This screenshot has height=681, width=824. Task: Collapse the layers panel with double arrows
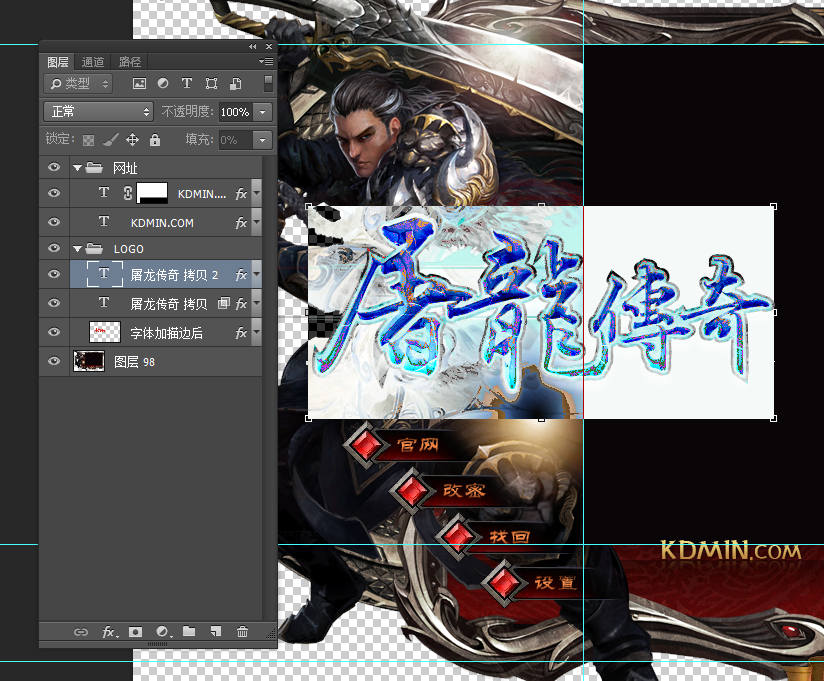click(x=253, y=47)
